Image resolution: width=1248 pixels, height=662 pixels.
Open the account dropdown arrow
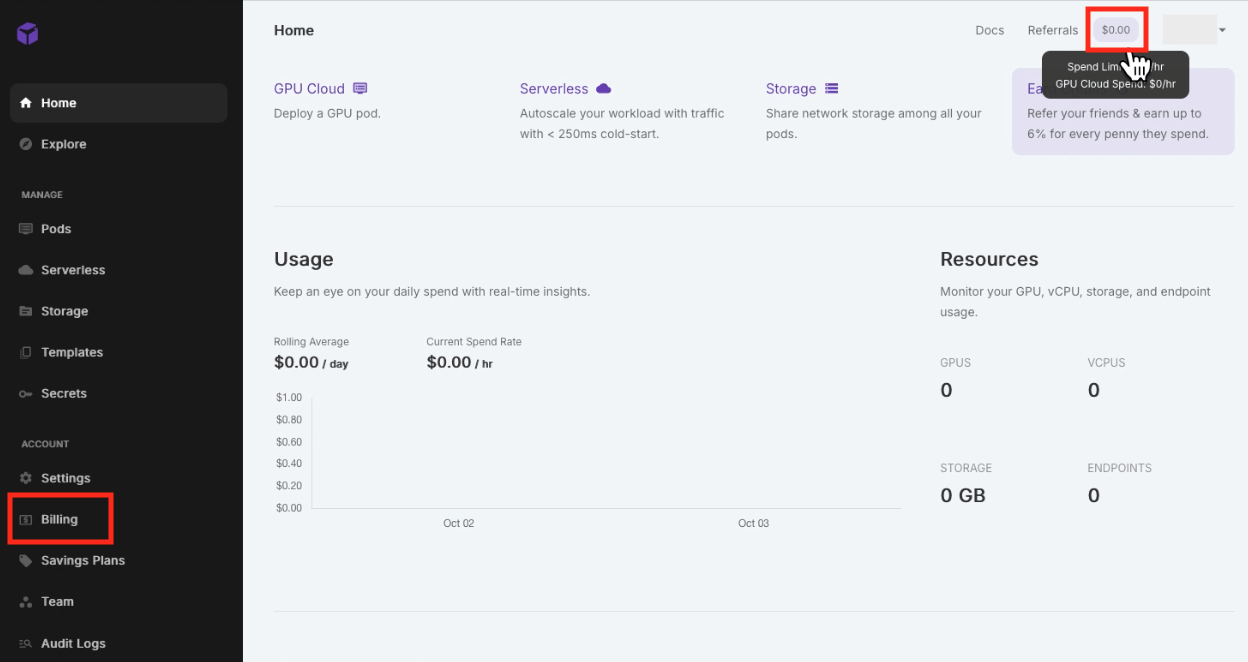pyautogui.click(x=1222, y=30)
